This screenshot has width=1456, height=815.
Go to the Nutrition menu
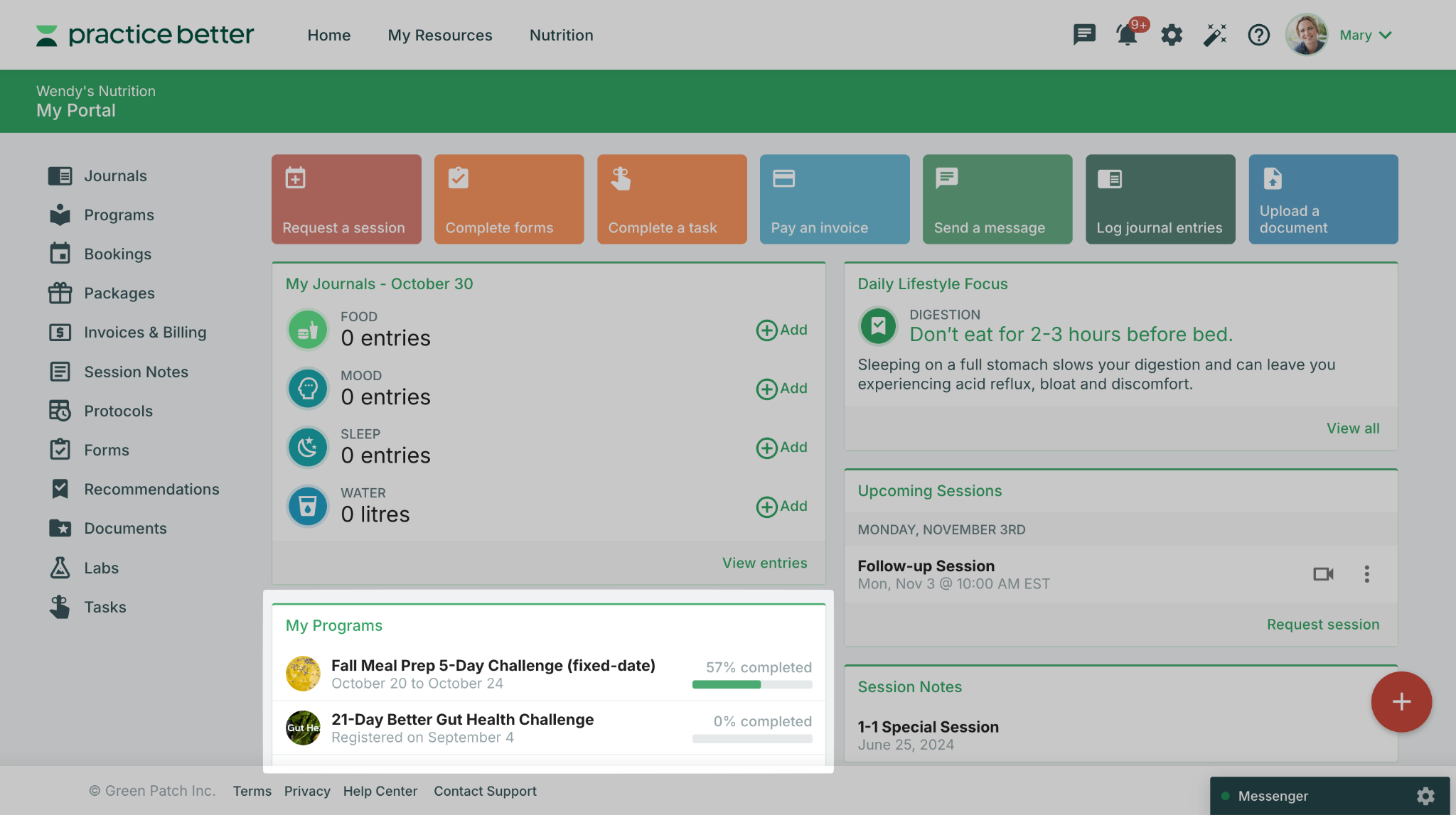click(561, 35)
